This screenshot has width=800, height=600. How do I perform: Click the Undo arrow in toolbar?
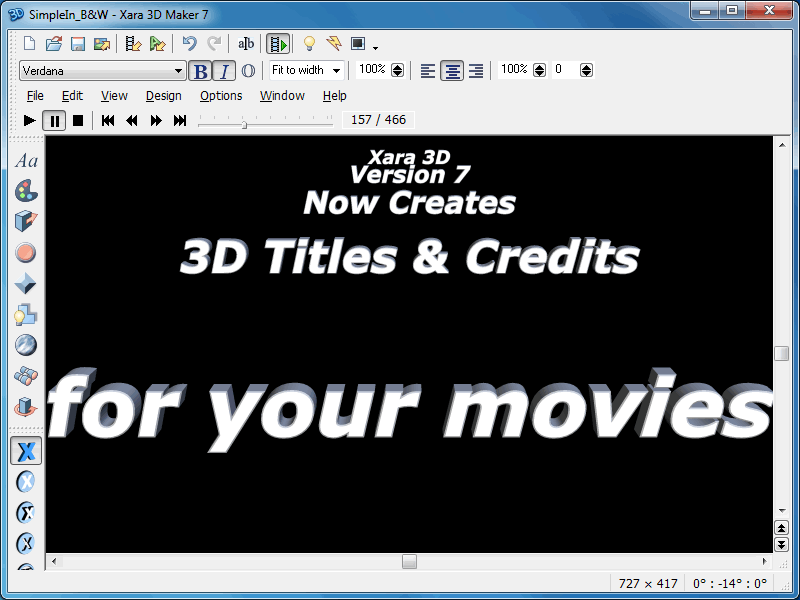[189, 44]
